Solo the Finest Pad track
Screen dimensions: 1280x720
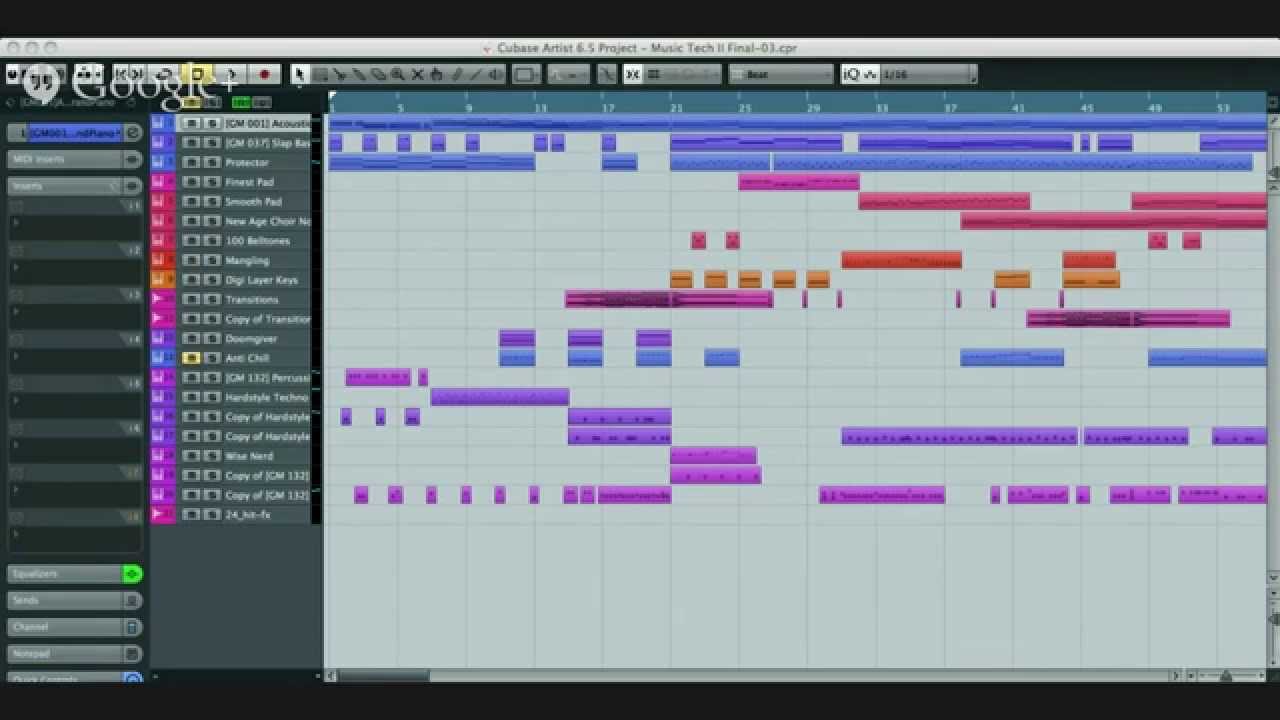(x=211, y=182)
